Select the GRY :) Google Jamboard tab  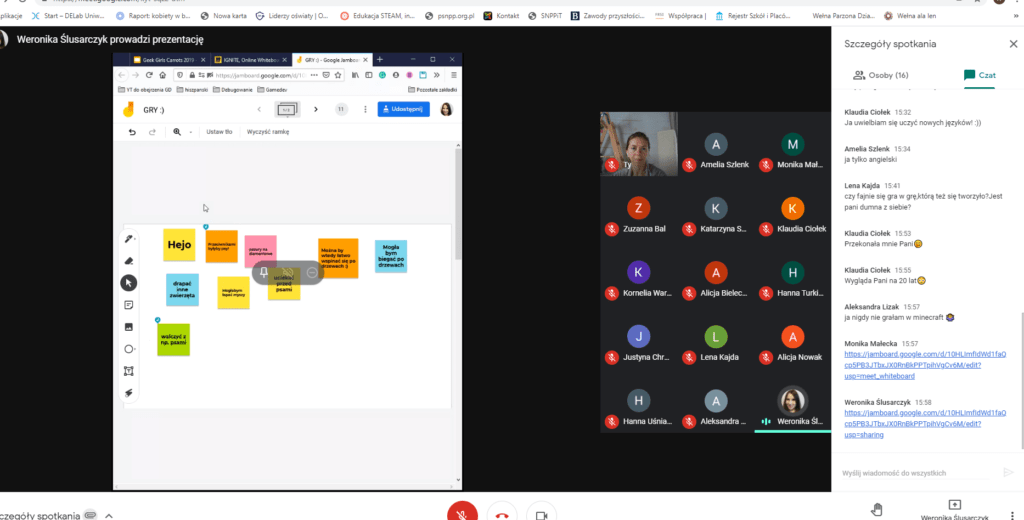pos(332,59)
